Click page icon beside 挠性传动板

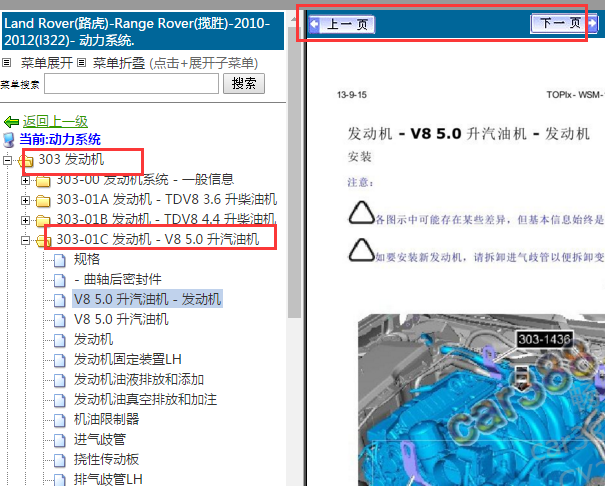(x=59, y=461)
